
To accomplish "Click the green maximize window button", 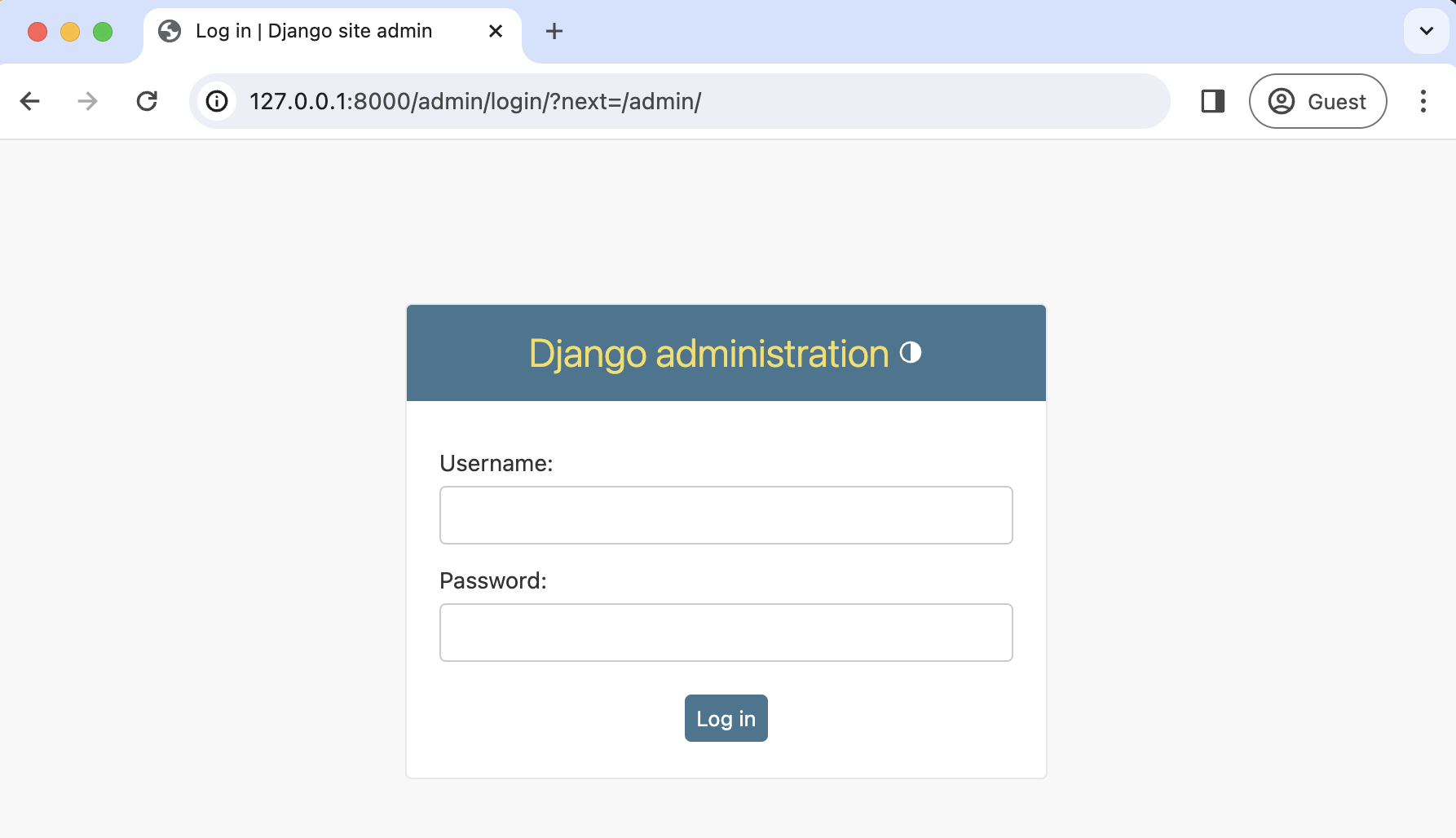I will [103, 32].
